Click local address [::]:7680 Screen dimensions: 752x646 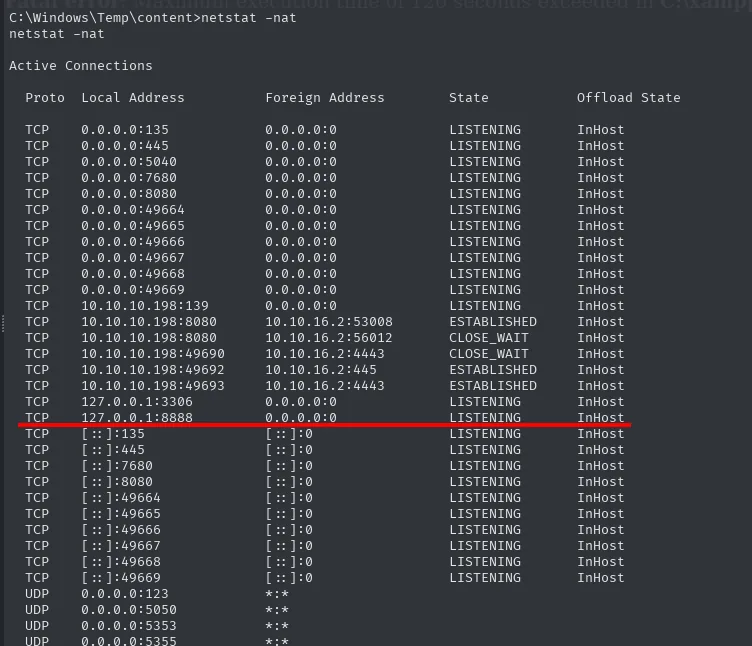point(117,466)
